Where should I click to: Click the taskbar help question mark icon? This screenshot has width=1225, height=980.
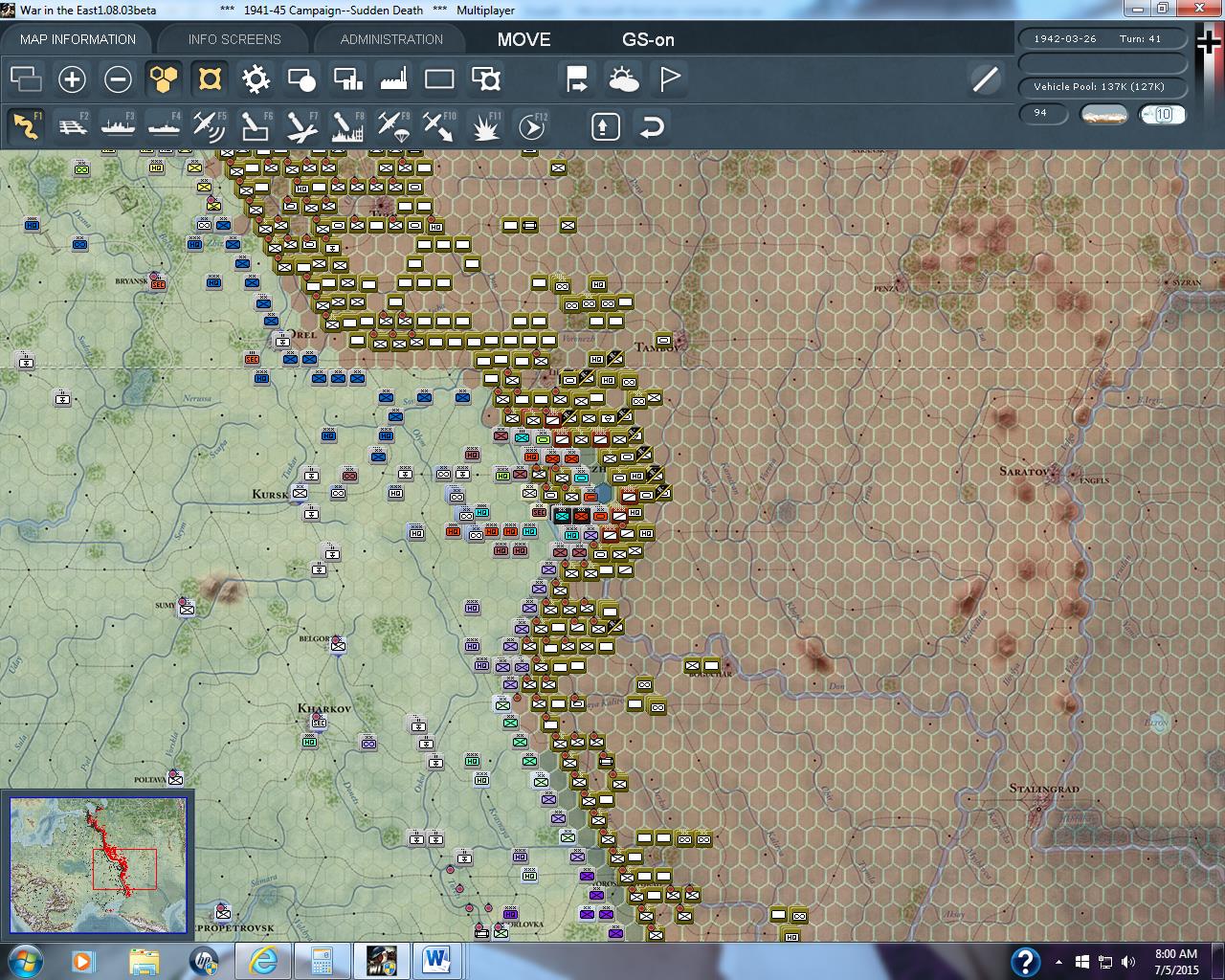click(x=1025, y=961)
